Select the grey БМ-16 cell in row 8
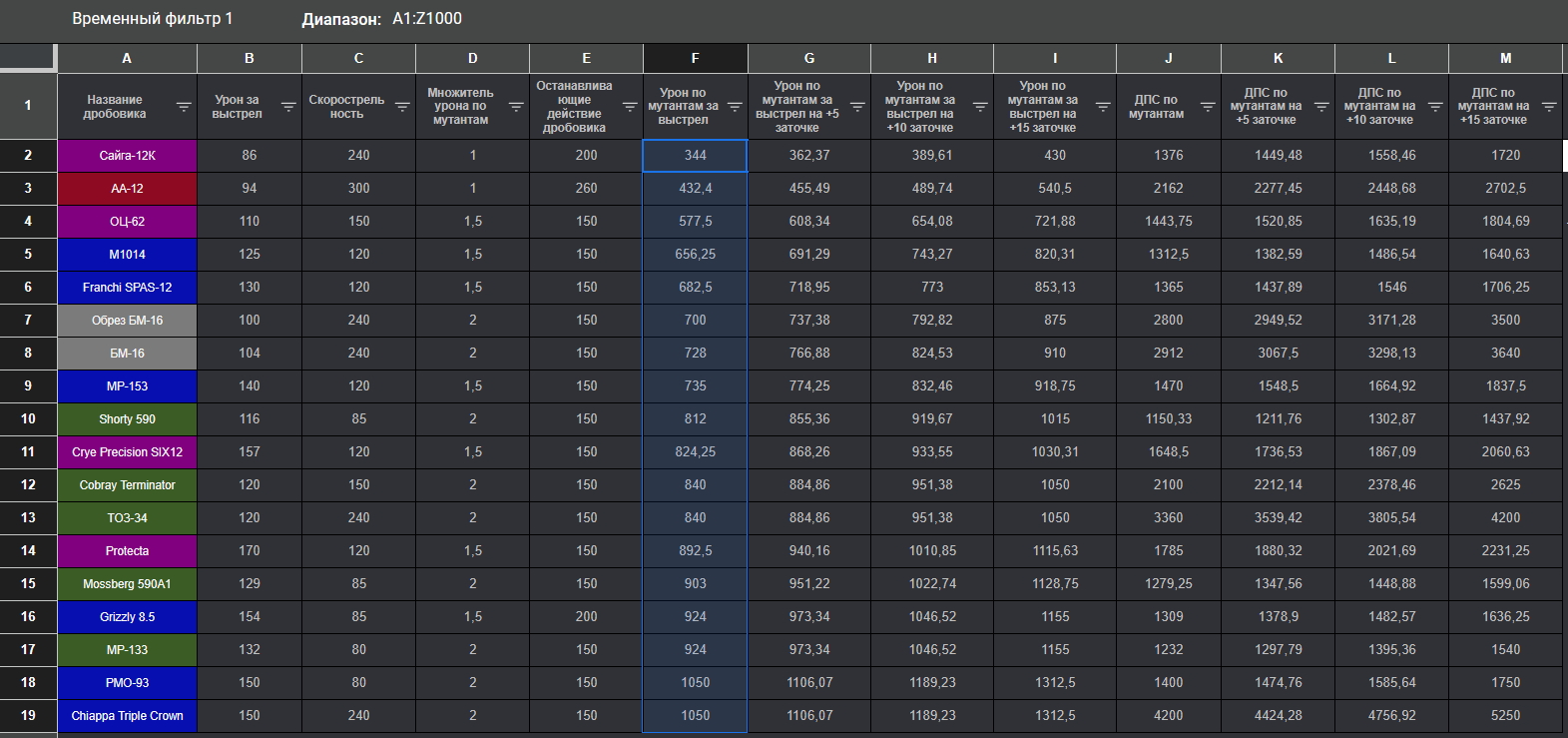1568x738 pixels. [x=127, y=353]
